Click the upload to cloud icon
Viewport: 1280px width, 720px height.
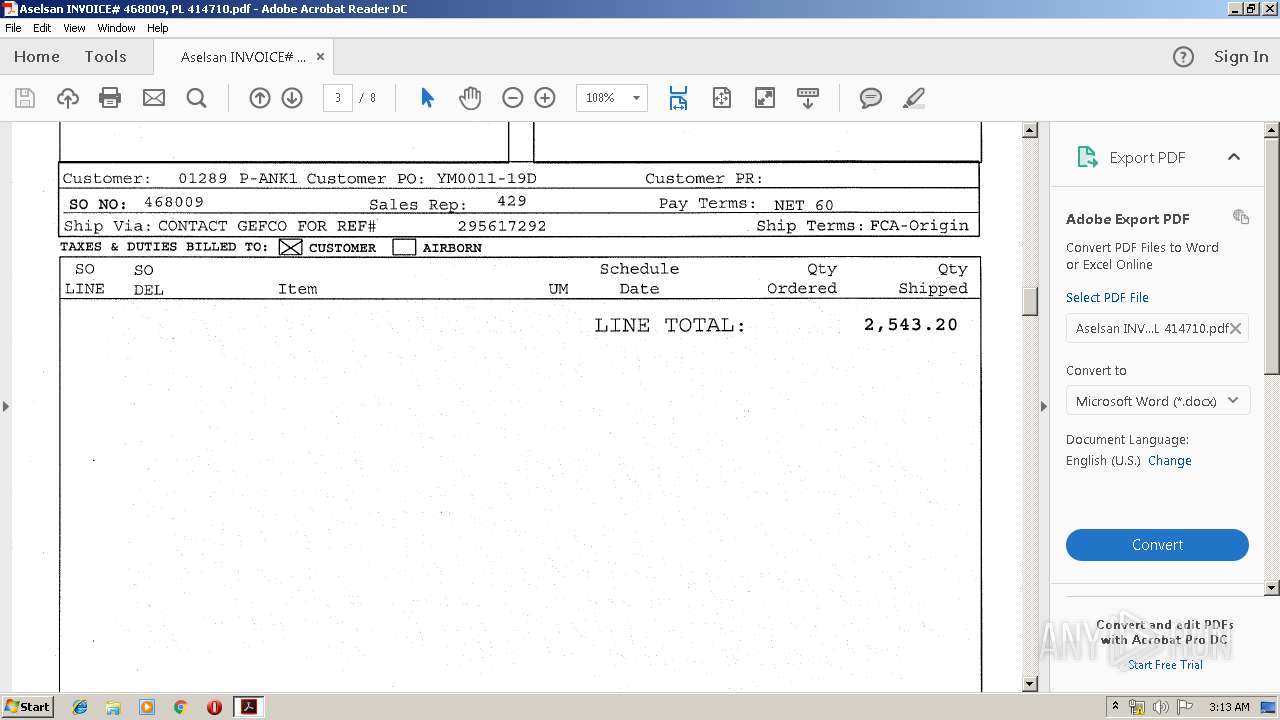tap(67, 98)
